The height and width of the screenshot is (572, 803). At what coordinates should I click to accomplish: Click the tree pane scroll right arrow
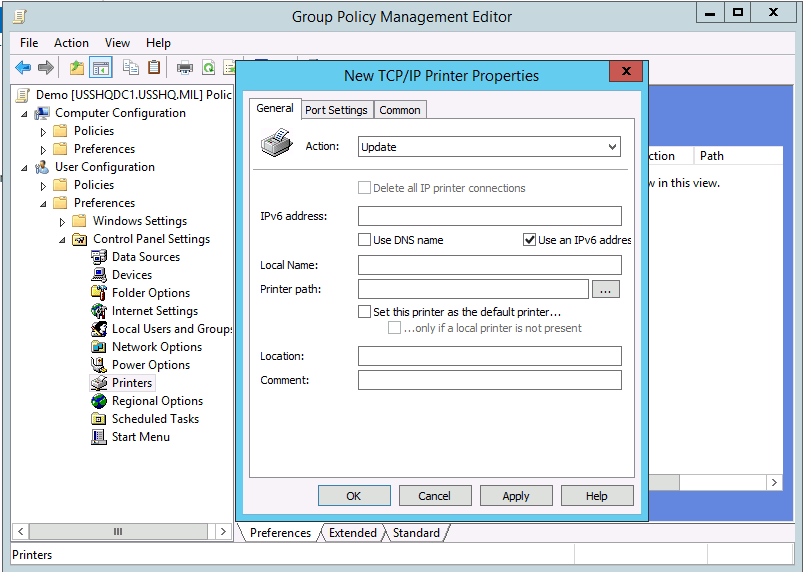pos(223,532)
